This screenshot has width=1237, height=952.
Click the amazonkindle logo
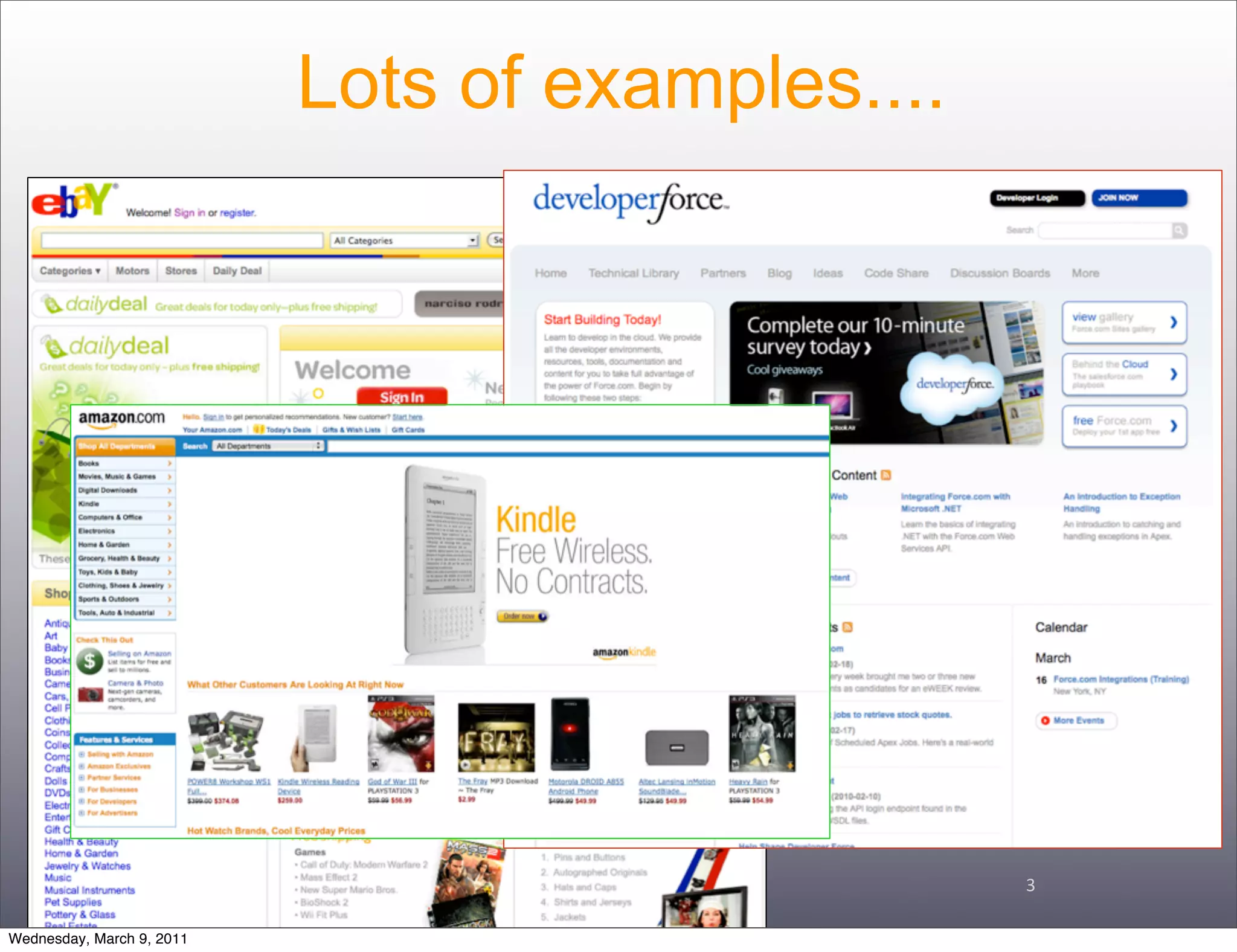(x=624, y=652)
